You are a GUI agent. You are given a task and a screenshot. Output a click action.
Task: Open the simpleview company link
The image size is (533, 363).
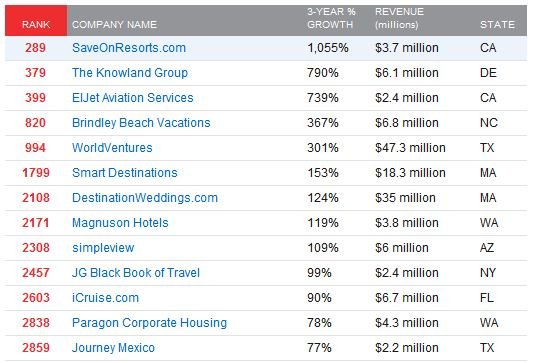pyautogui.click(x=103, y=248)
